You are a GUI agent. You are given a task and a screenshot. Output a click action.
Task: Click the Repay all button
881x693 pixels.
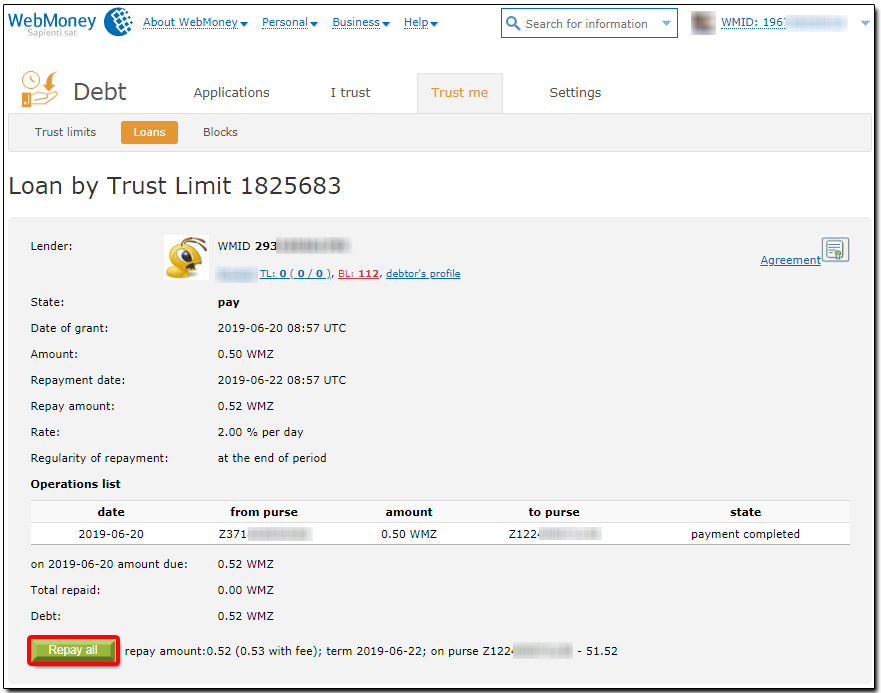[73, 650]
